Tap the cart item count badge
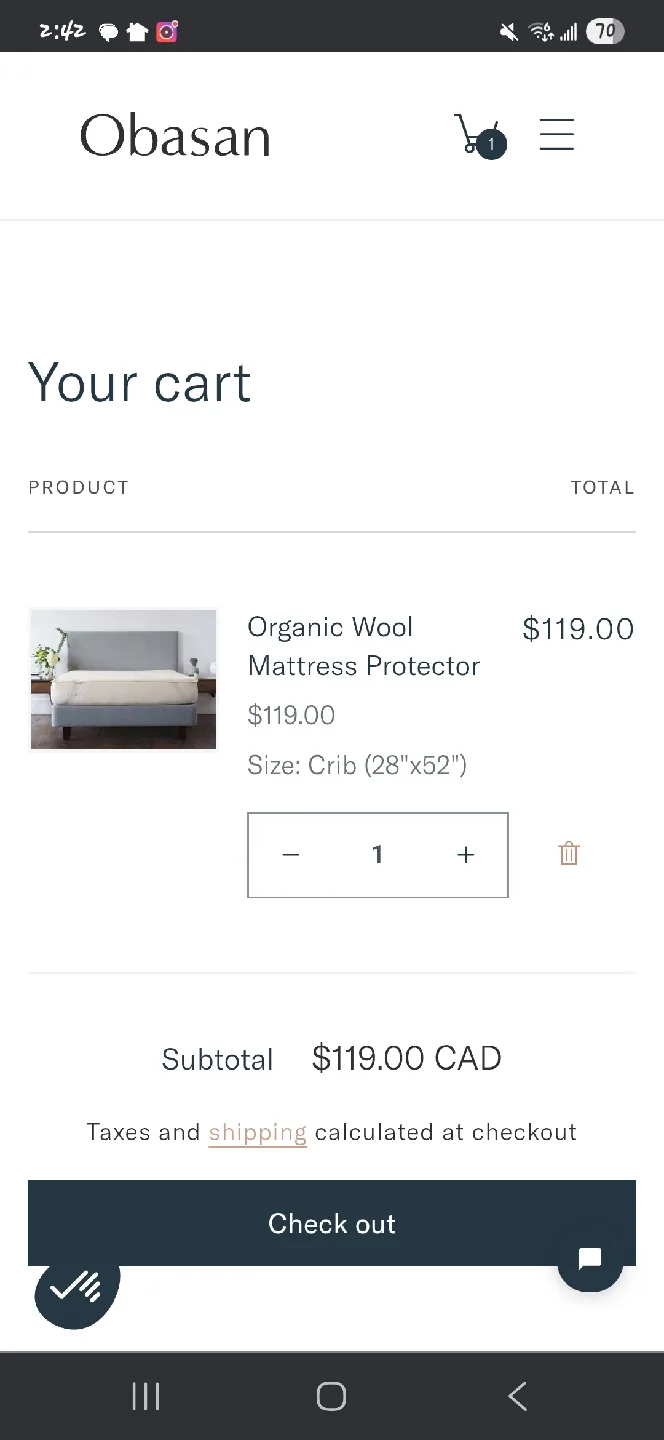The height and width of the screenshot is (1440, 664). [x=492, y=143]
